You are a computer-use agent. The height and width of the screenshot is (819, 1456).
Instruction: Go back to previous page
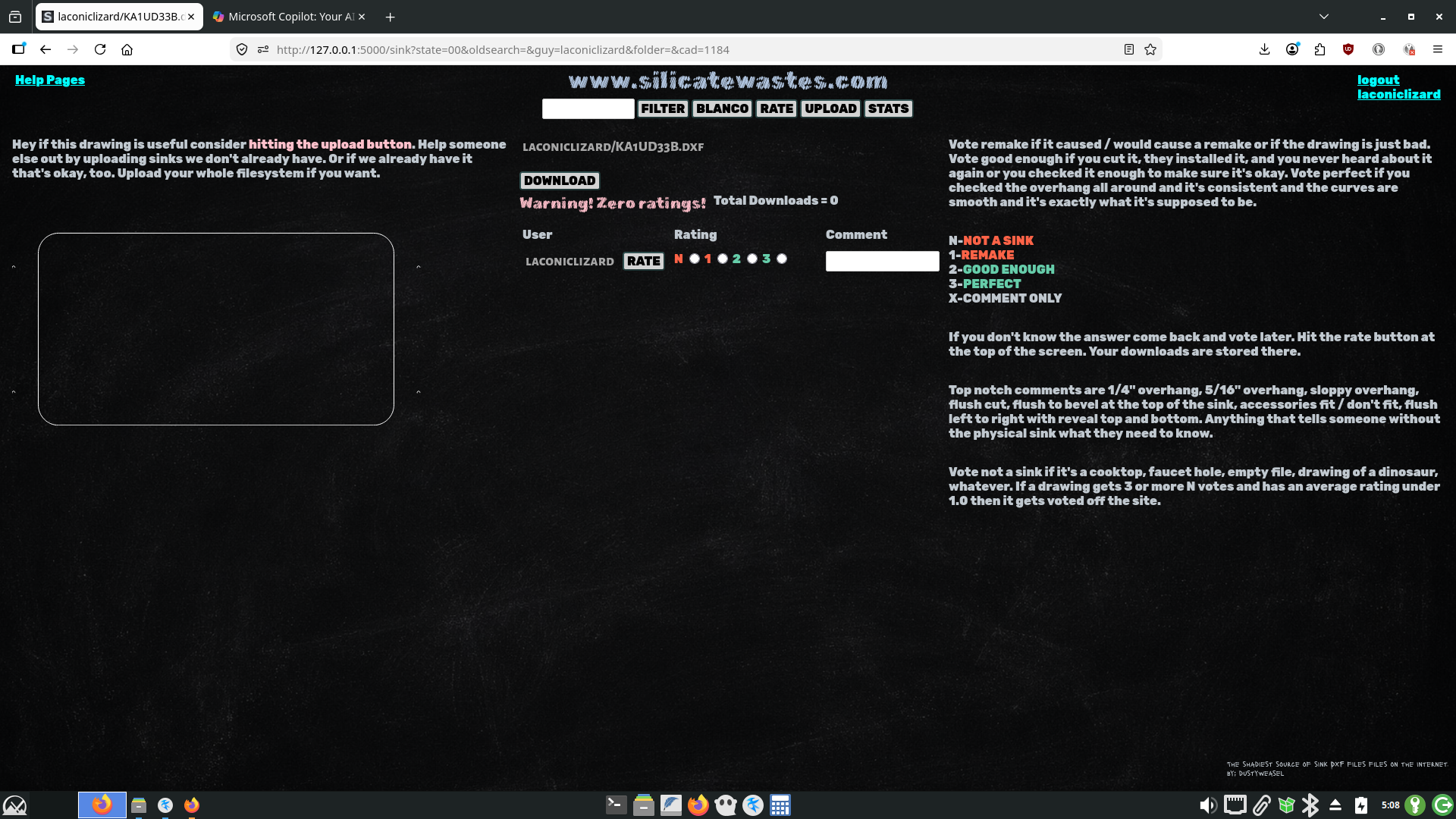tap(45, 49)
